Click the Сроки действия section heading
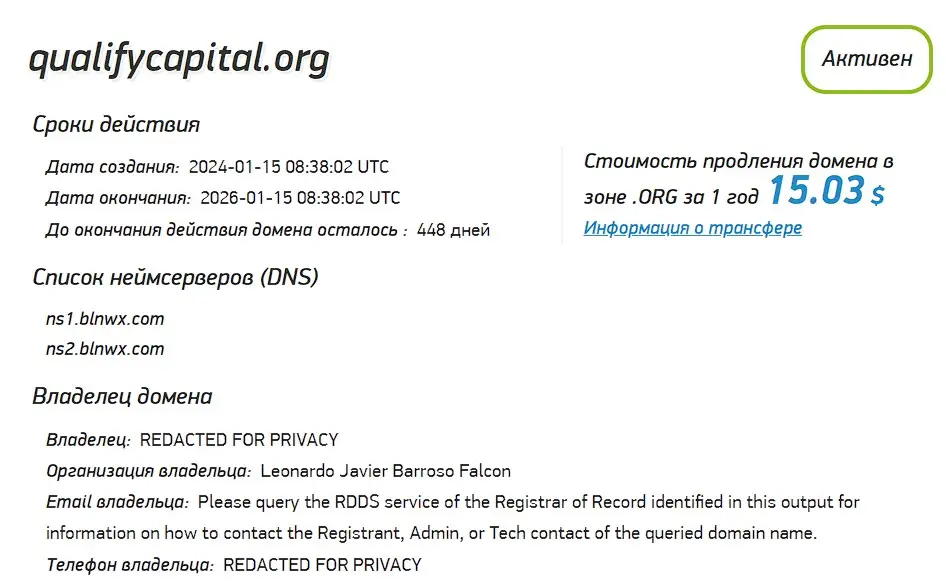This screenshot has width=946, height=588. click(x=116, y=124)
